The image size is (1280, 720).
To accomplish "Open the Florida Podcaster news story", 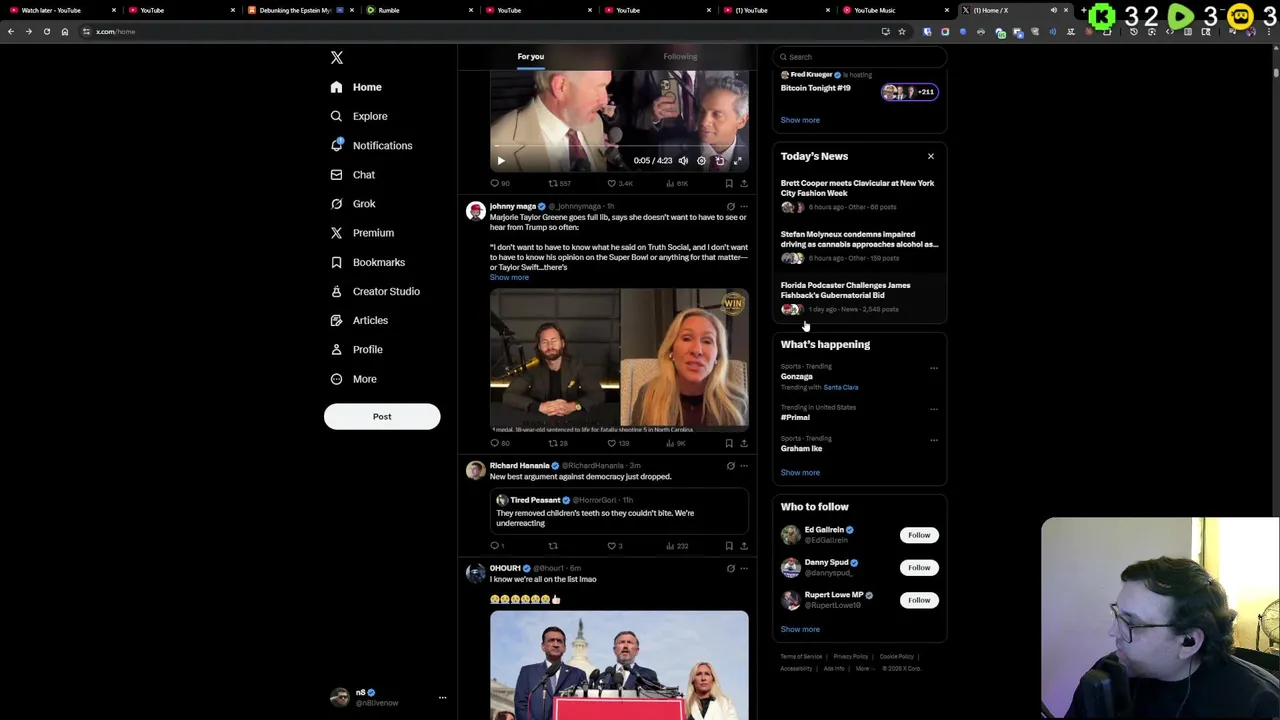I will tap(859, 298).
